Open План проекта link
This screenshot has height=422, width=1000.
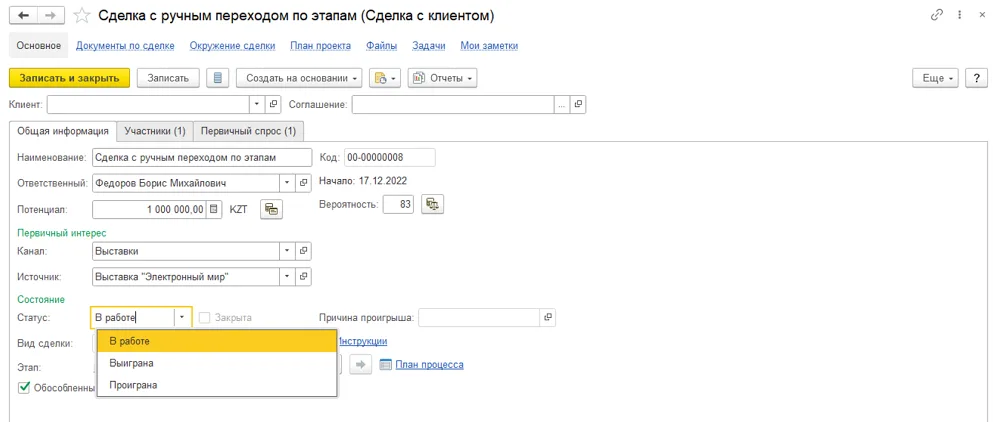click(320, 46)
